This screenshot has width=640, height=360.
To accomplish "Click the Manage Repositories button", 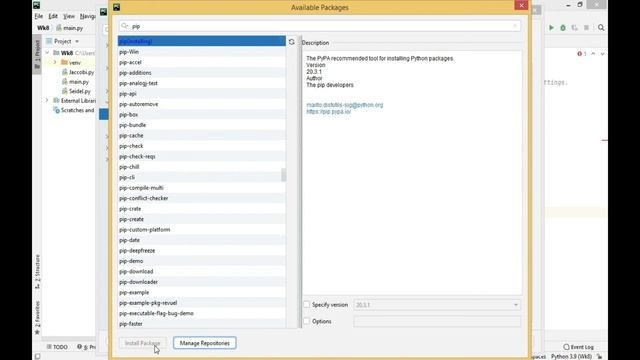I will click(x=204, y=343).
